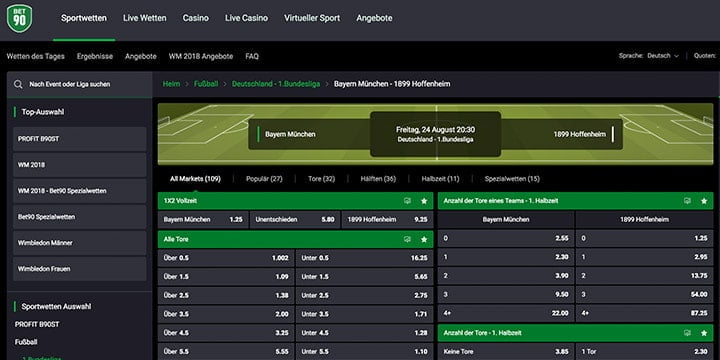This screenshot has width=720, height=360.
Task: Switch to Live Casino
Action: pos(246,18)
